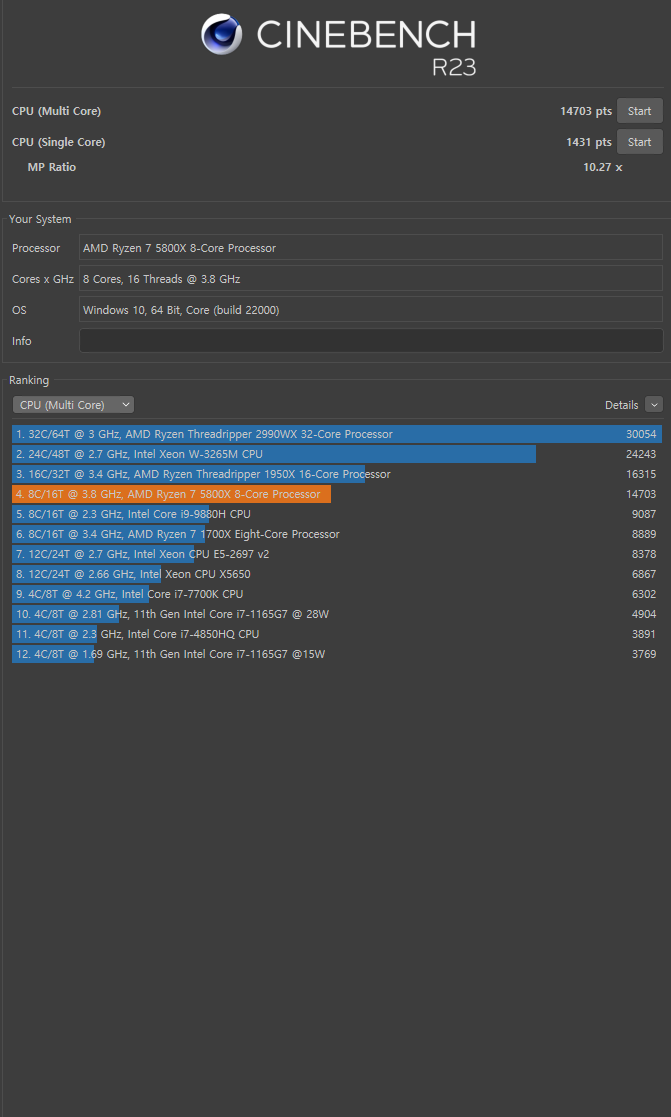Start the CPU Multi Core benchmark
This screenshot has width=671, height=1117.
point(639,111)
